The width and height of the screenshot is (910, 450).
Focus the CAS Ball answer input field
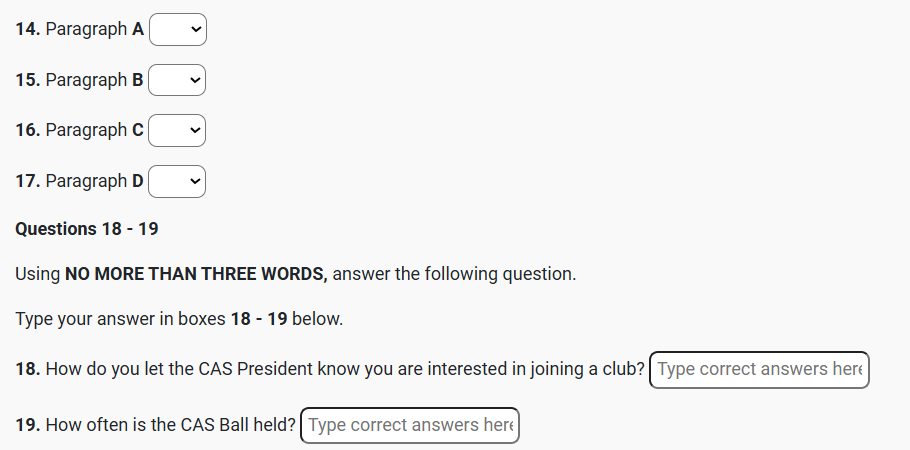point(410,425)
